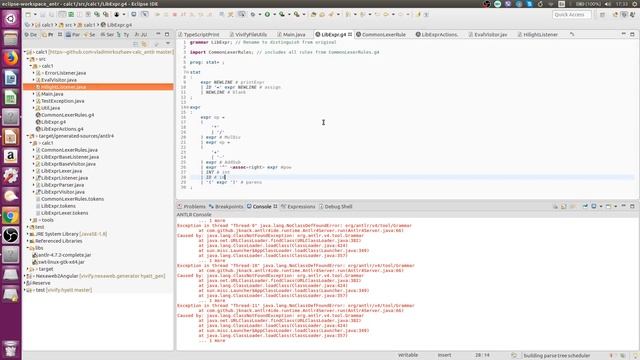
Task: Click the 28:14 cursor position status
Action: 482,356
